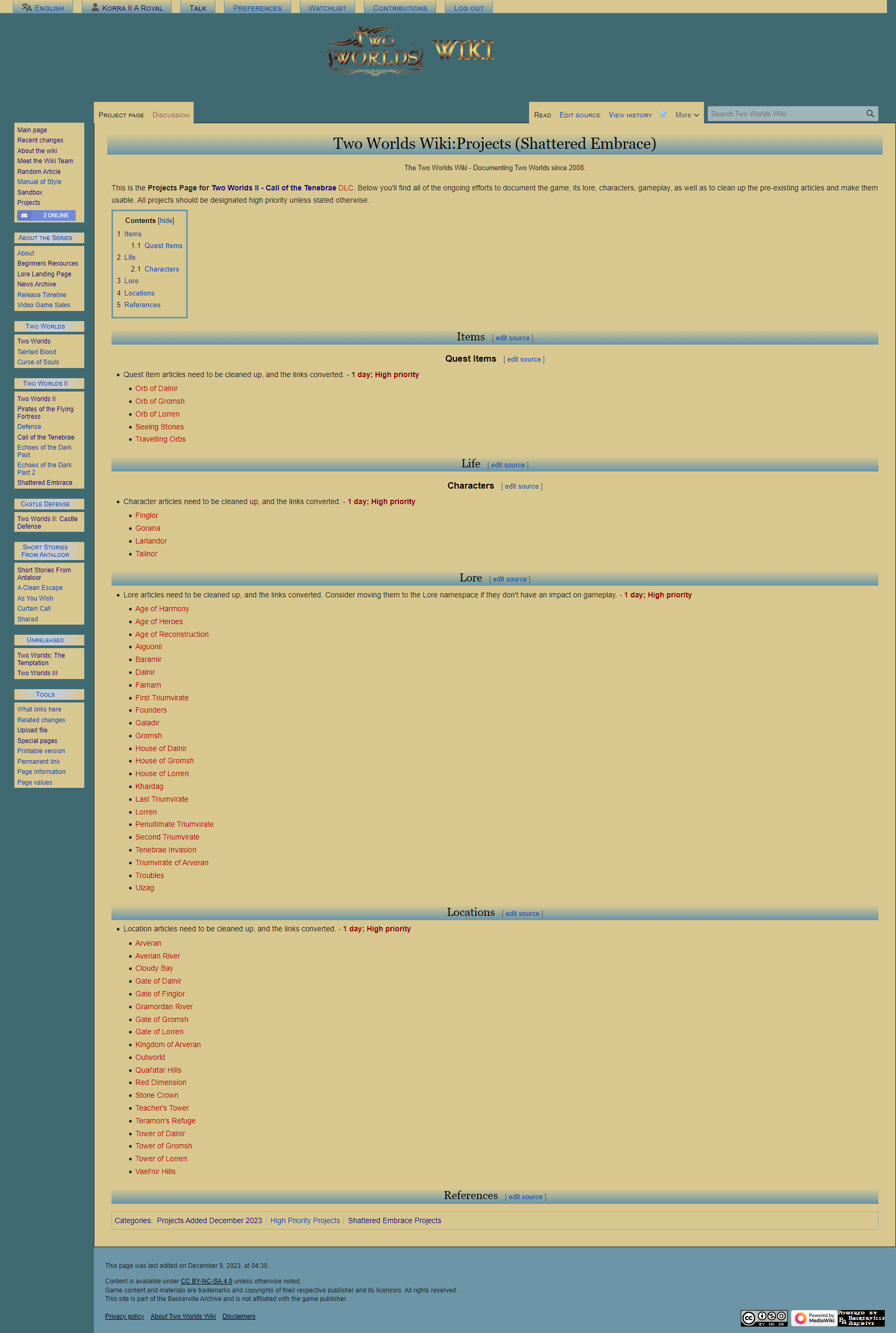This screenshot has width=896, height=1333.
Task: Open Pirates of the Flying Fortress link
Action: click(45, 413)
